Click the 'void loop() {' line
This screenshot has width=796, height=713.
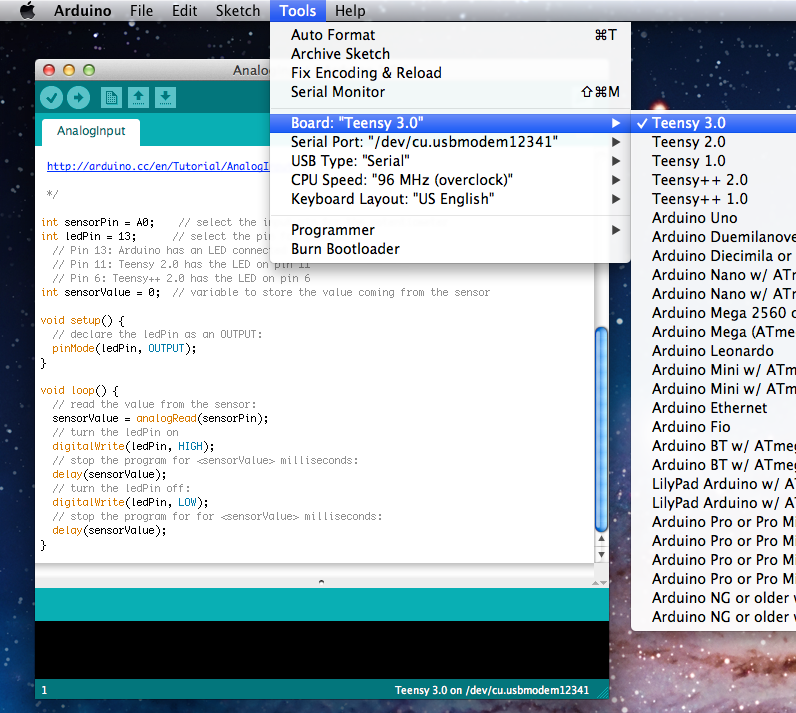click(79, 391)
